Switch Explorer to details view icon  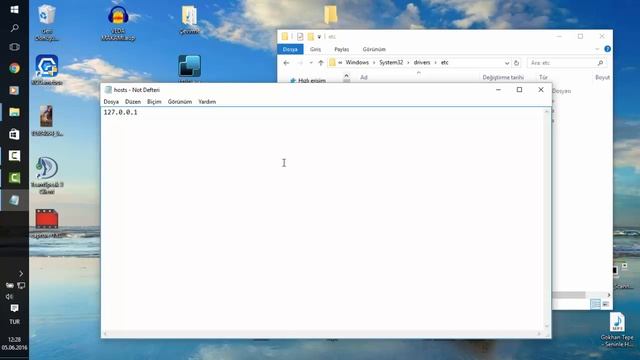(596, 304)
